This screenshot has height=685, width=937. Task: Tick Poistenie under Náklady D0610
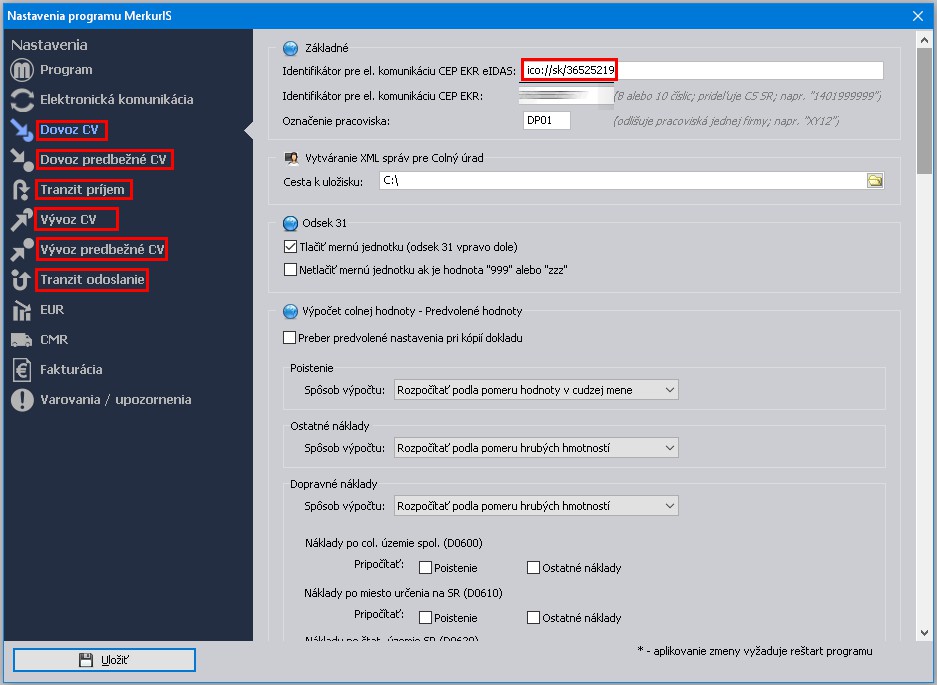(x=425, y=617)
